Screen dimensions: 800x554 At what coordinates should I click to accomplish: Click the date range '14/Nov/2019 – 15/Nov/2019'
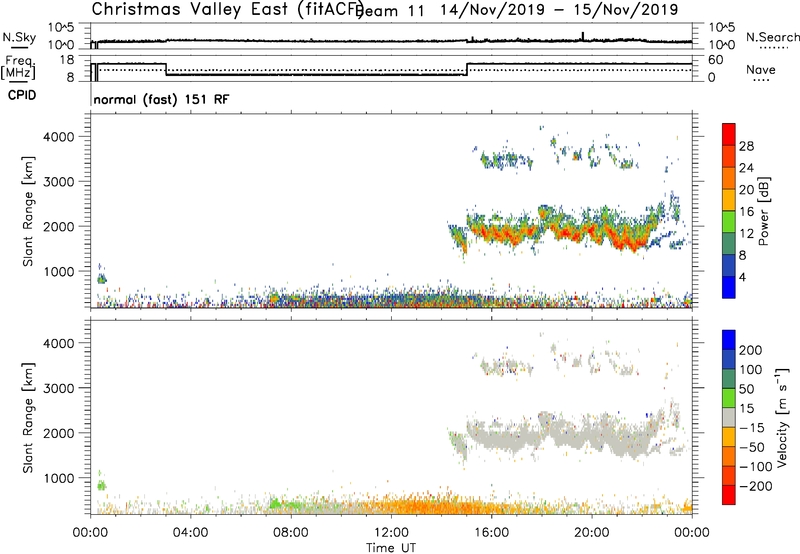pos(559,10)
